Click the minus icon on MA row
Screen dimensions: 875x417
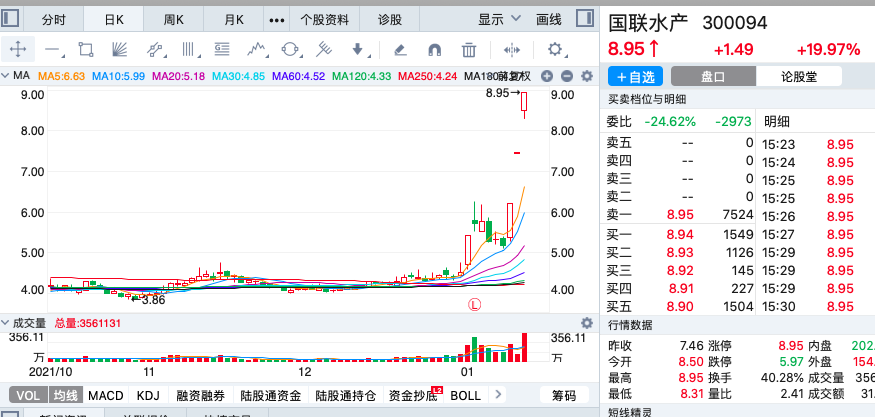coord(566,76)
